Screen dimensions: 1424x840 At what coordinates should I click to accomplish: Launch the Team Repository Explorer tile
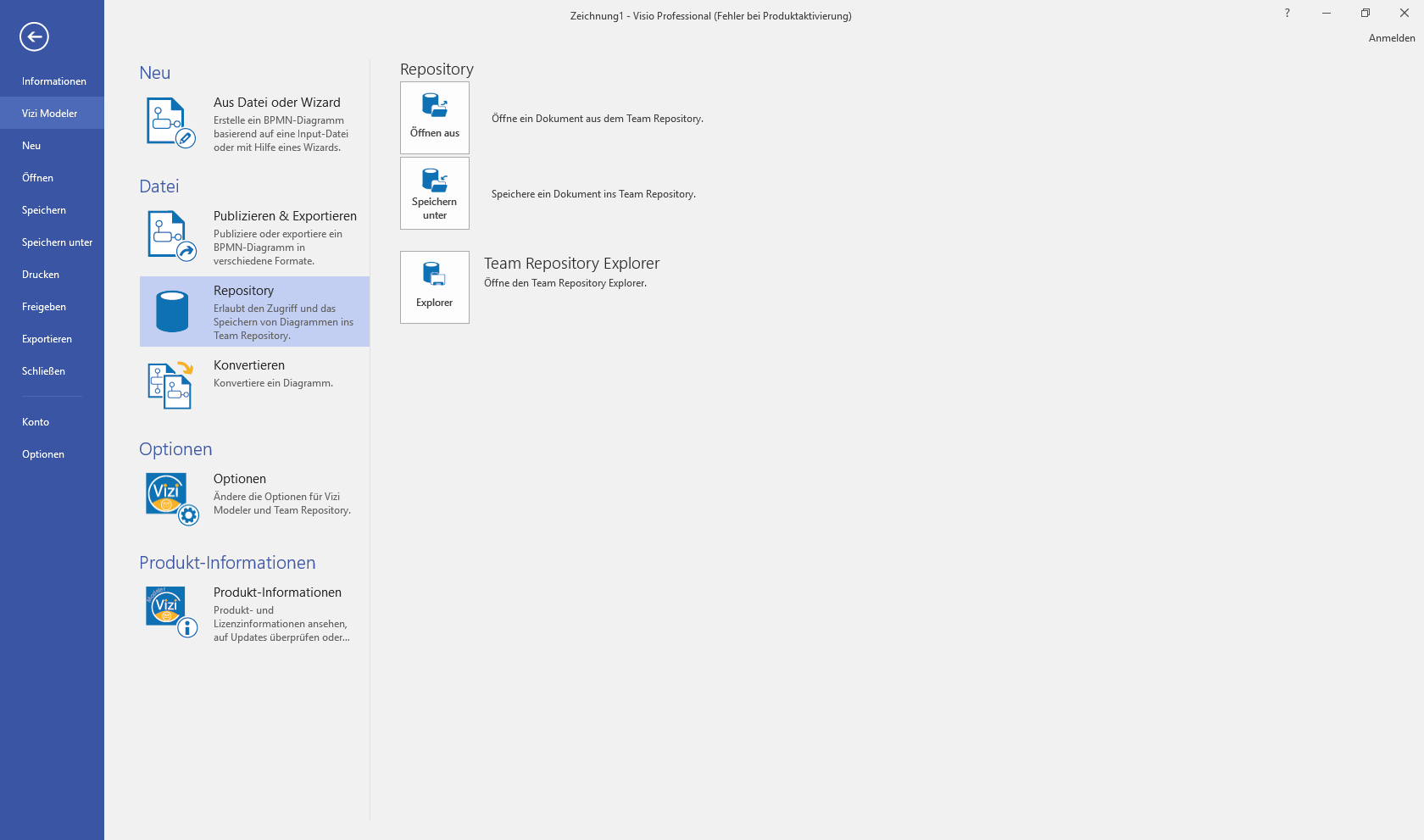(x=435, y=287)
